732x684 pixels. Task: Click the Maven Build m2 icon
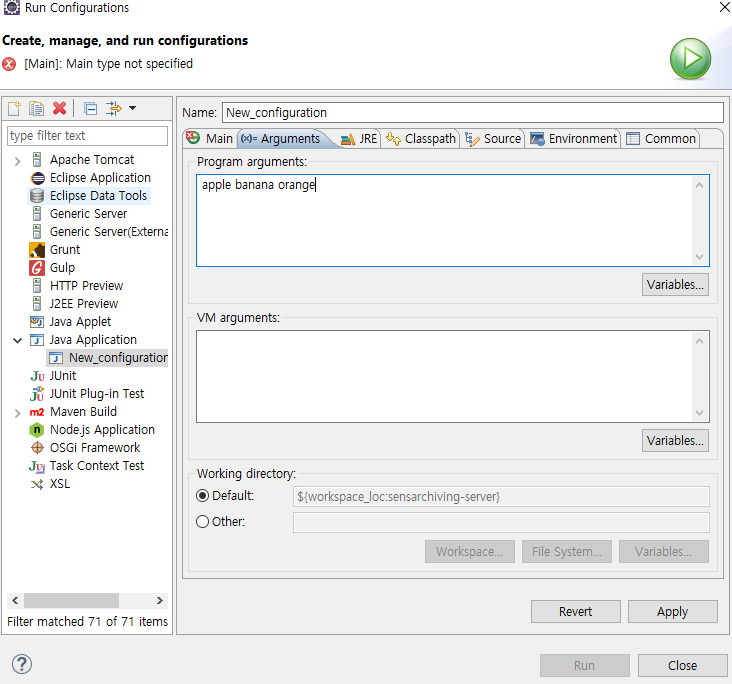click(37, 412)
